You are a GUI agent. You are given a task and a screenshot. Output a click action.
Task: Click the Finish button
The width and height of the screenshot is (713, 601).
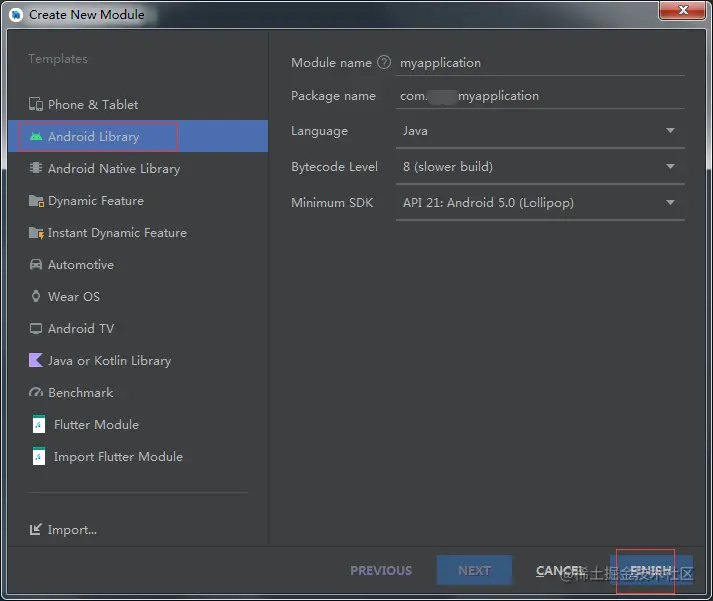651,570
